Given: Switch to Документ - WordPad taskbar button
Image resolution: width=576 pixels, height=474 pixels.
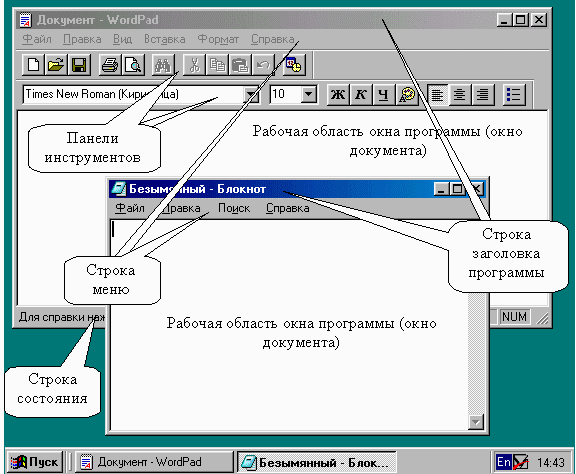Looking at the screenshot, I should pyautogui.click(x=154, y=462).
